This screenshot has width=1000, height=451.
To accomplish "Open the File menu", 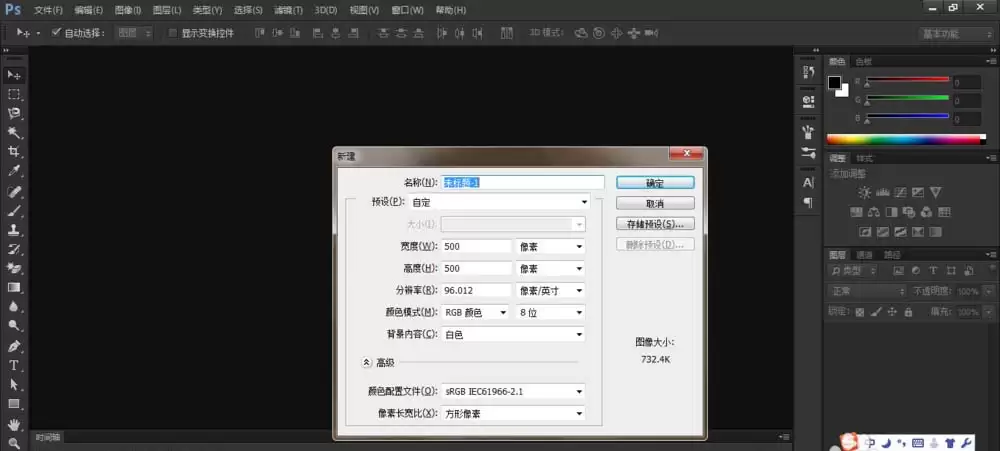I will pos(48,10).
